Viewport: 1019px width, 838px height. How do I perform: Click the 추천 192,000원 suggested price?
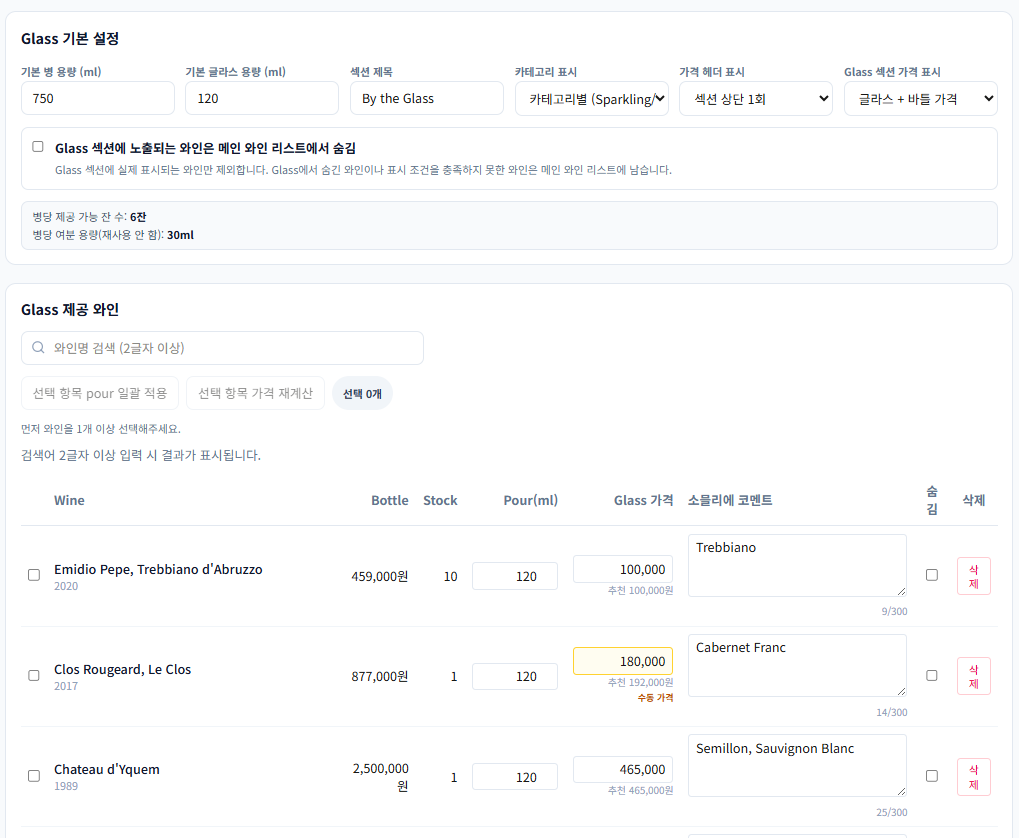coord(640,683)
